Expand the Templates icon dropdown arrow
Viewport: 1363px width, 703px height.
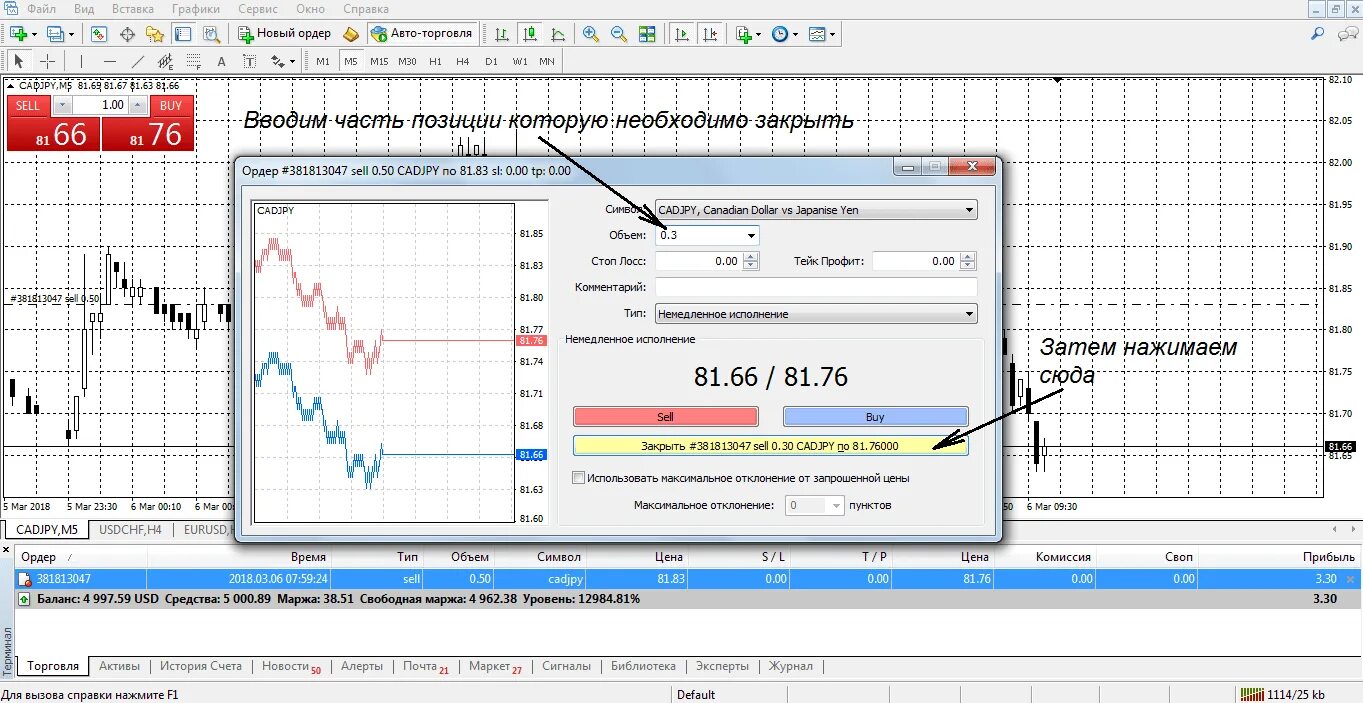(x=832, y=34)
